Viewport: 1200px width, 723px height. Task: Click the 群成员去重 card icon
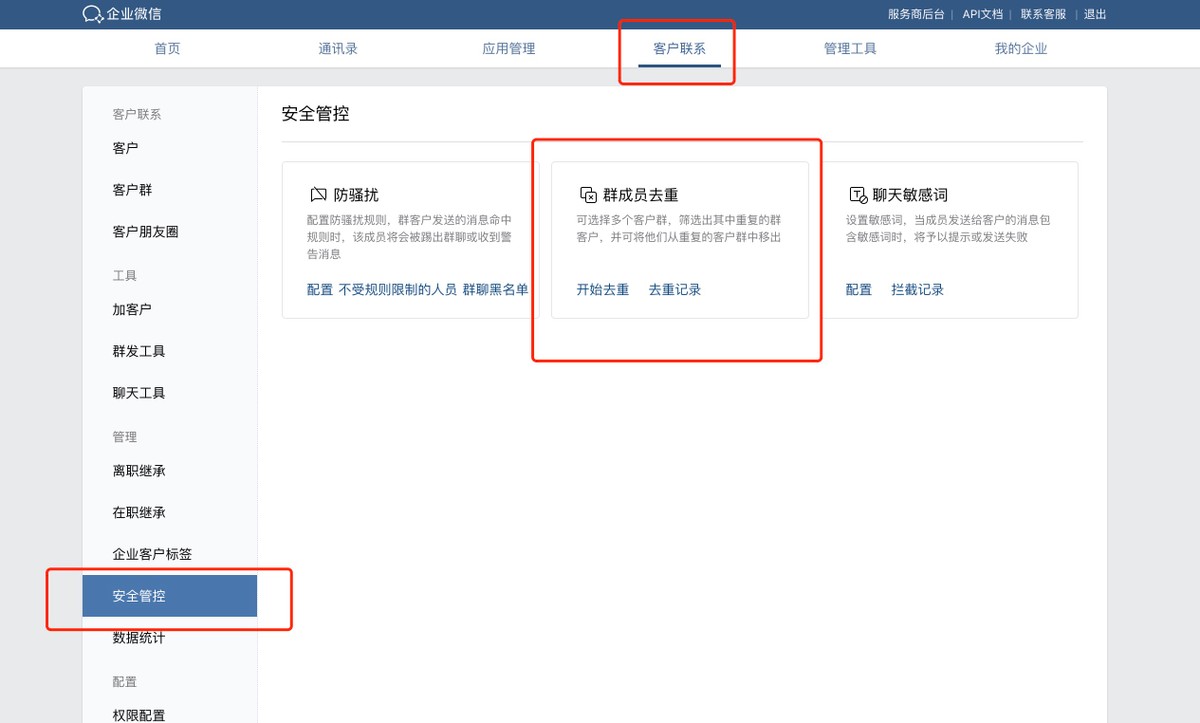590,194
